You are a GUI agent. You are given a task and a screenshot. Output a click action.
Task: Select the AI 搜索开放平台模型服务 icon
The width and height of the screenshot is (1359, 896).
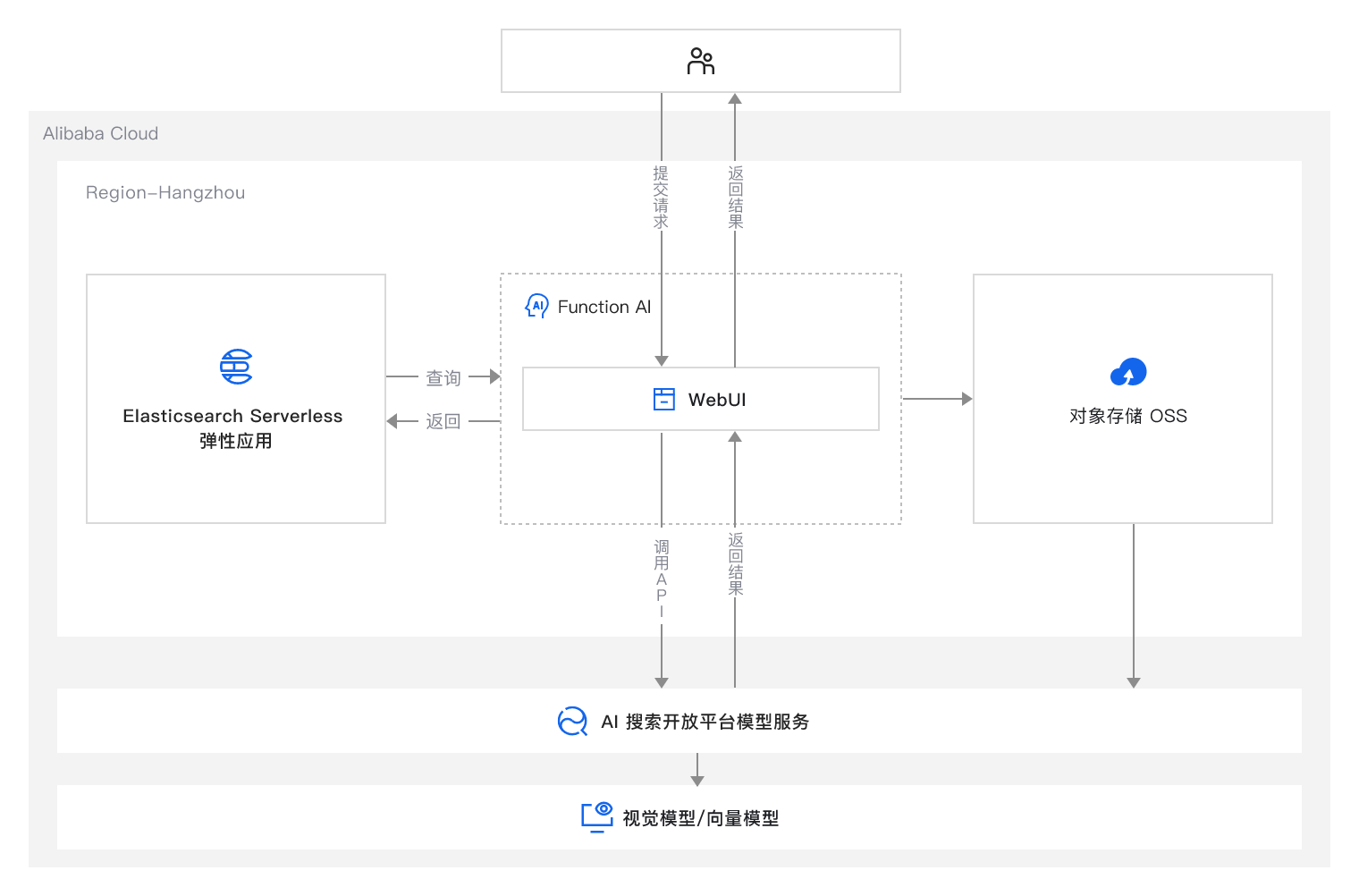[x=571, y=721]
